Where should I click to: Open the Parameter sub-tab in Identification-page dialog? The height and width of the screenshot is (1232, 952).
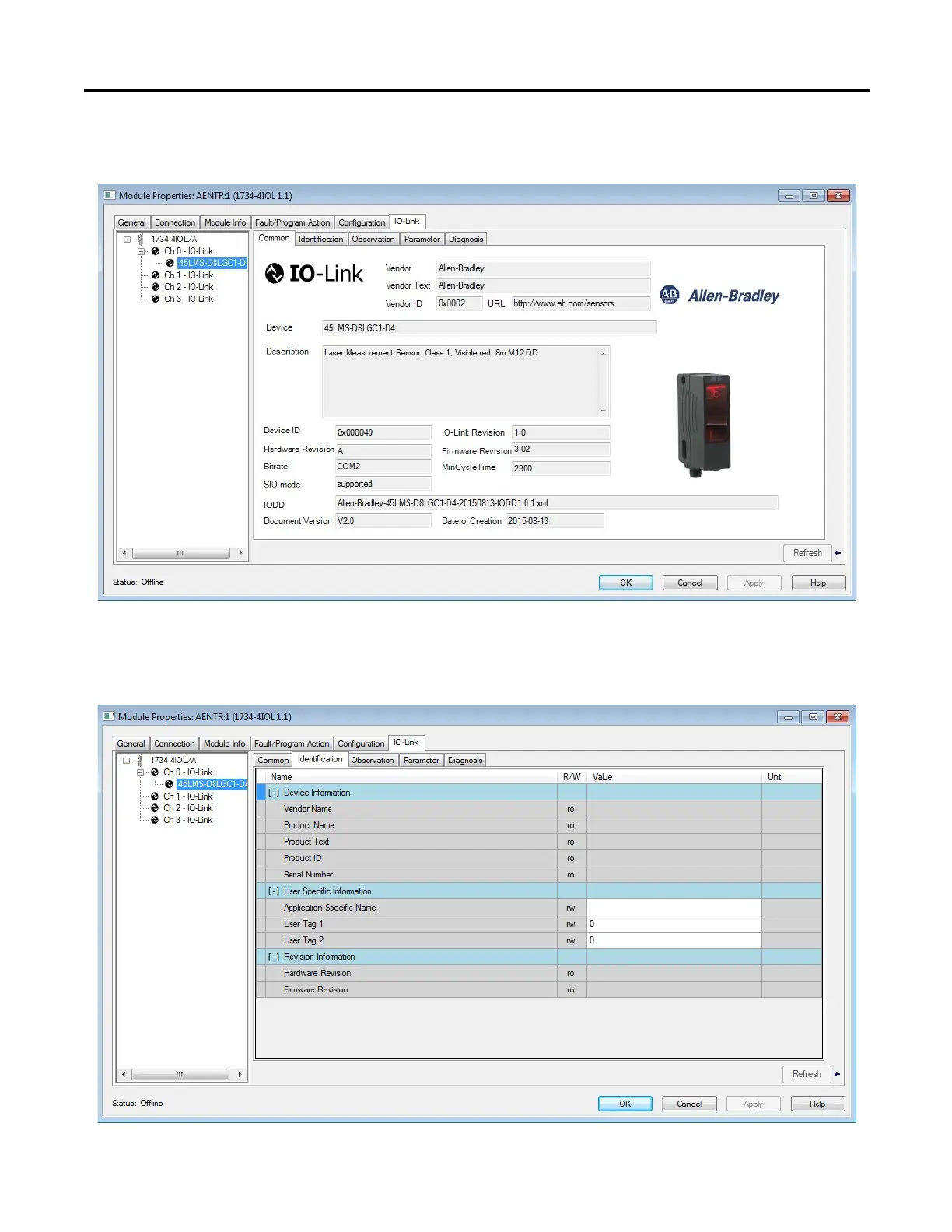click(x=422, y=760)
